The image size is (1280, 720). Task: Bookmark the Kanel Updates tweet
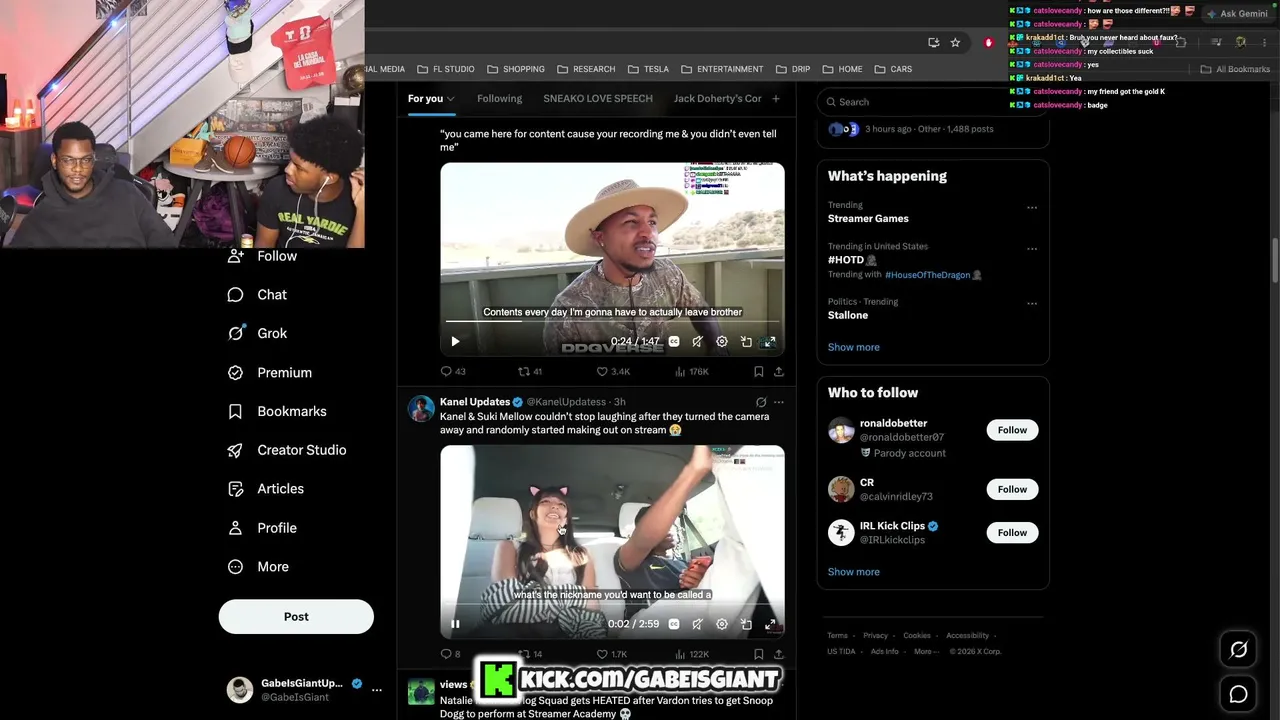coord(759,654)
